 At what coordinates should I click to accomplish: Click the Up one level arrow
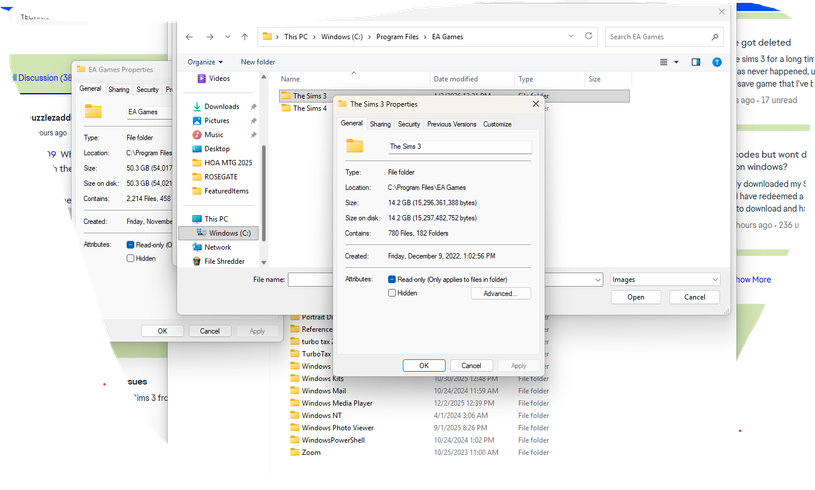pyautogui.click(x=245, y=37)
